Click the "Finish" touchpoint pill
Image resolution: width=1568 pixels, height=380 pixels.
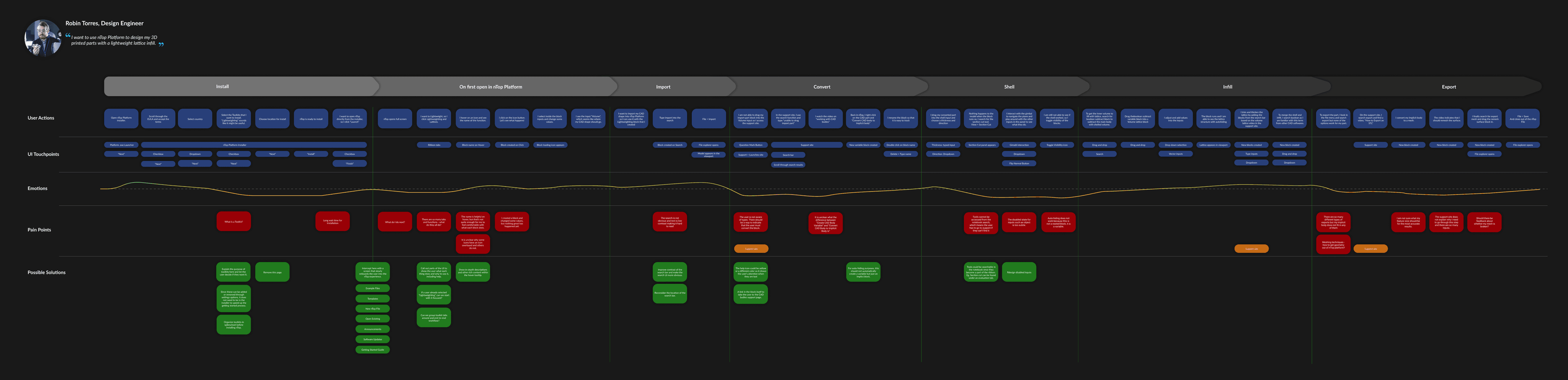tap(350, 163)
